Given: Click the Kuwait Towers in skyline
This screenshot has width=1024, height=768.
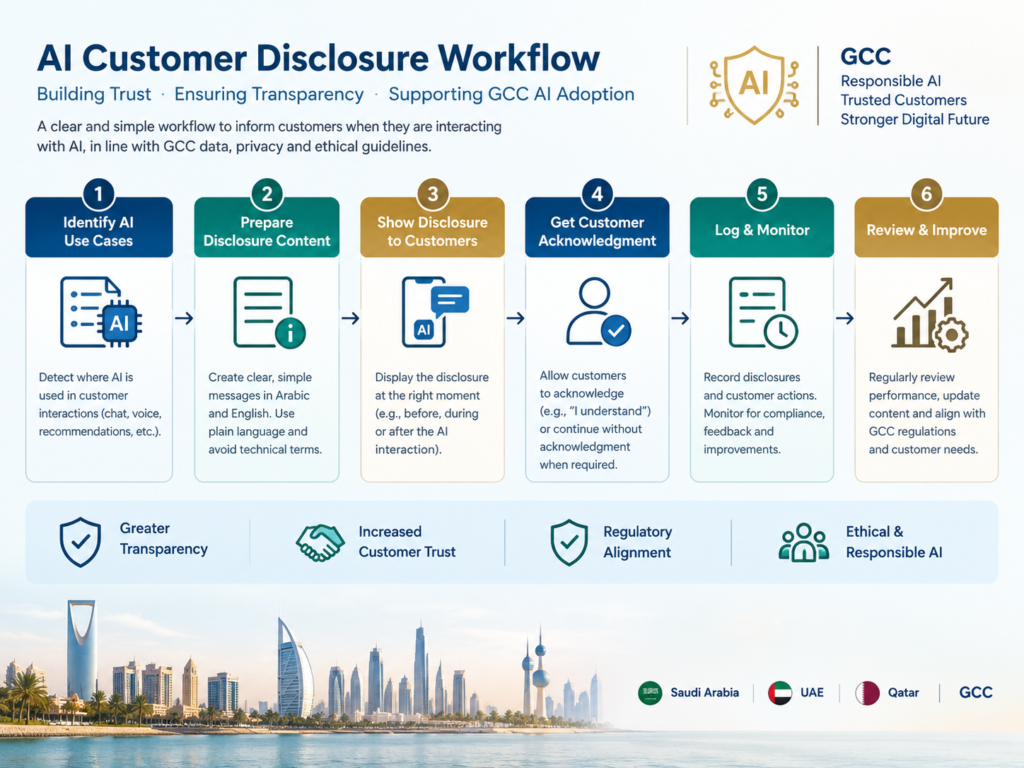Looking at the screenshot, I should pos(534,673).
